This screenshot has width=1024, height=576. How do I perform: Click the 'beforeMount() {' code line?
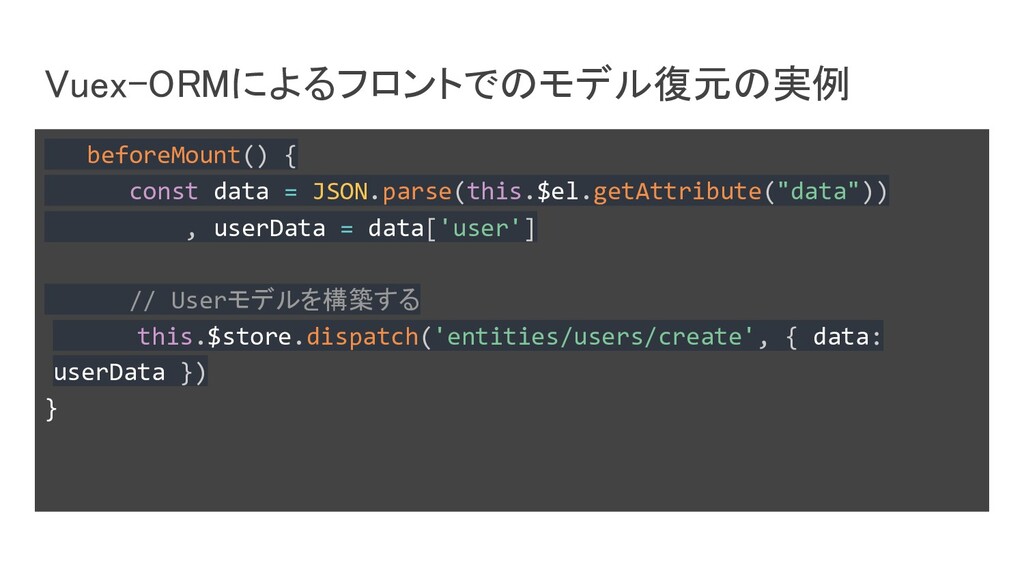pos(192,155)
